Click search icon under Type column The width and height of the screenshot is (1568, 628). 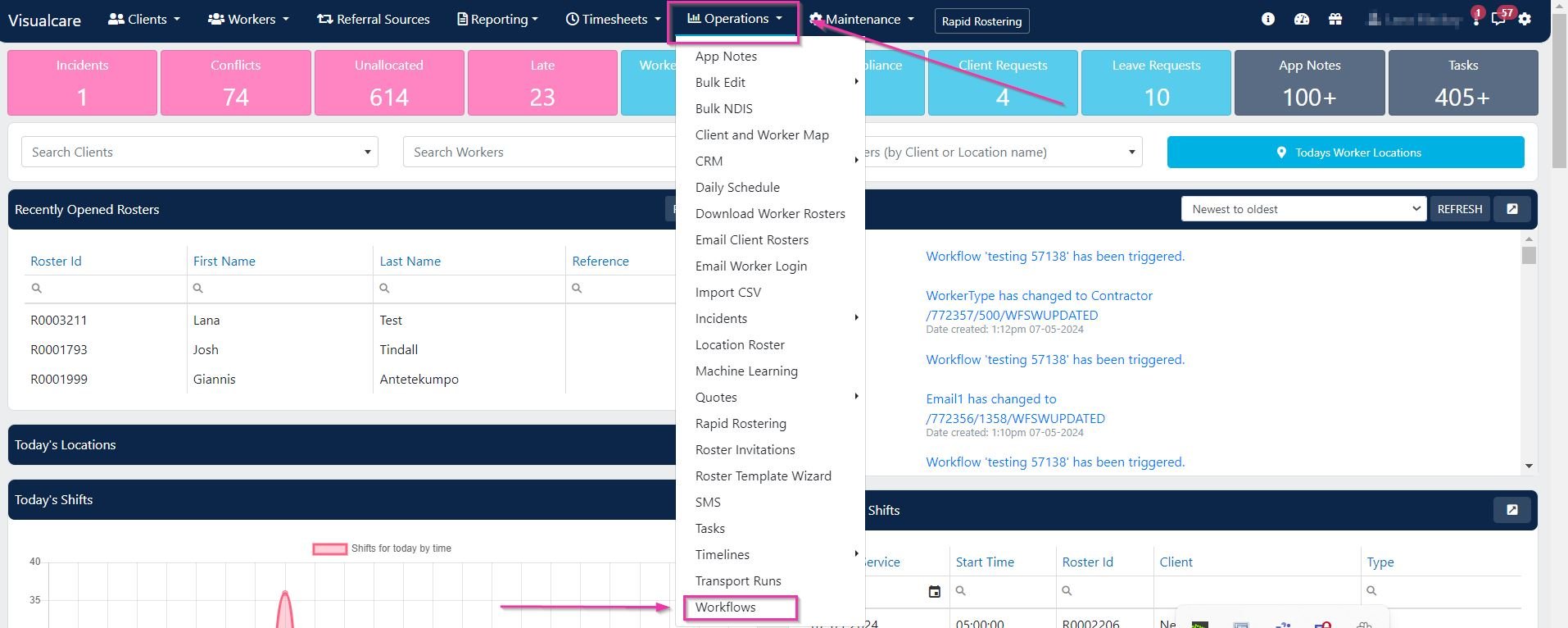point(1372,591)
